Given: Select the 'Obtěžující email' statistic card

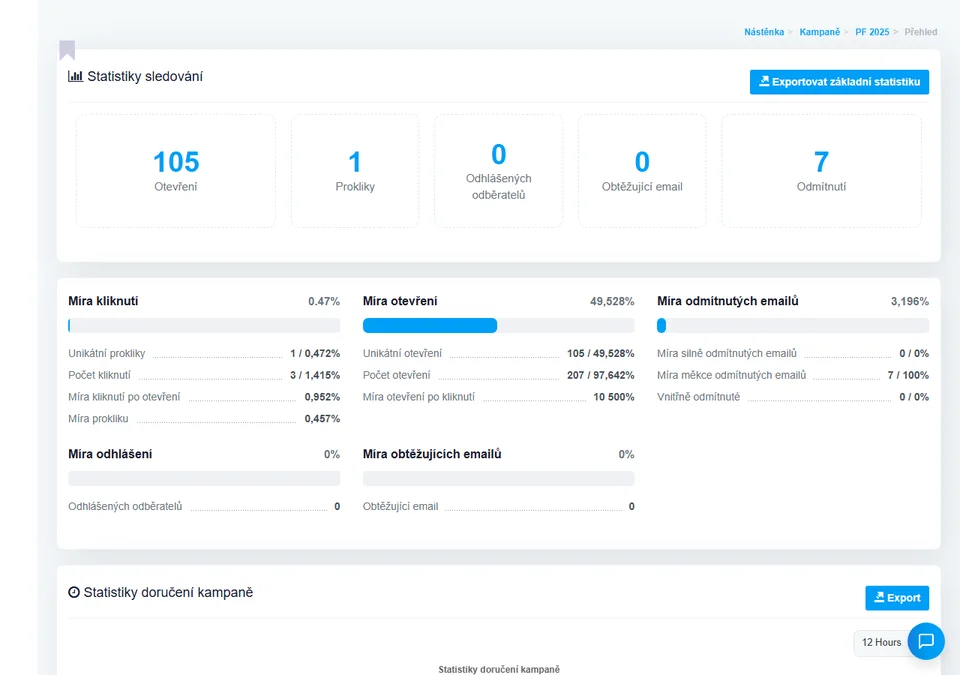Looking at the screenshot, I should point(642,170).
